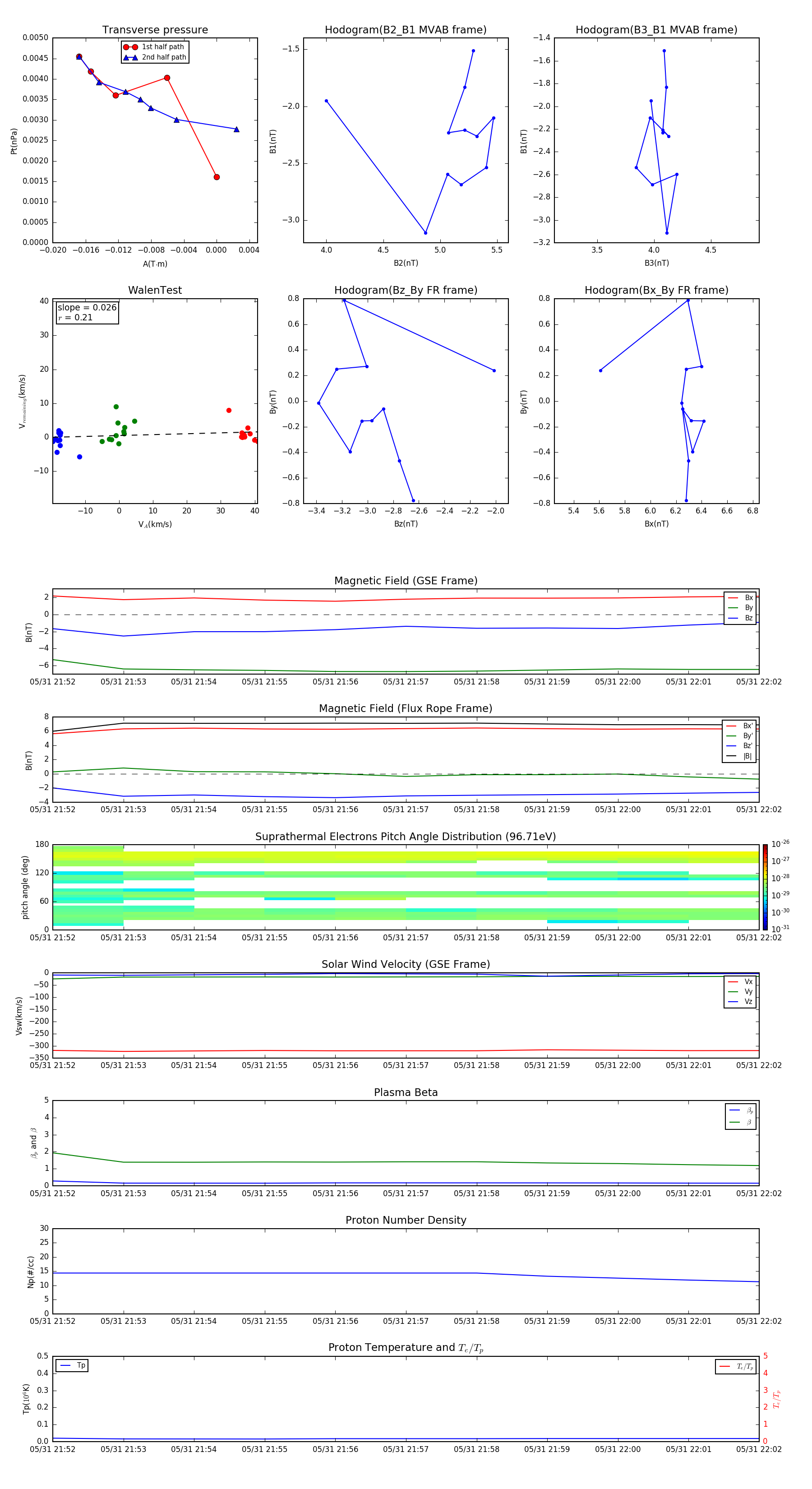Click By in the GSE magnetic field legend
Viewport: 812px width, 1489px height.
tap(740, 608)
